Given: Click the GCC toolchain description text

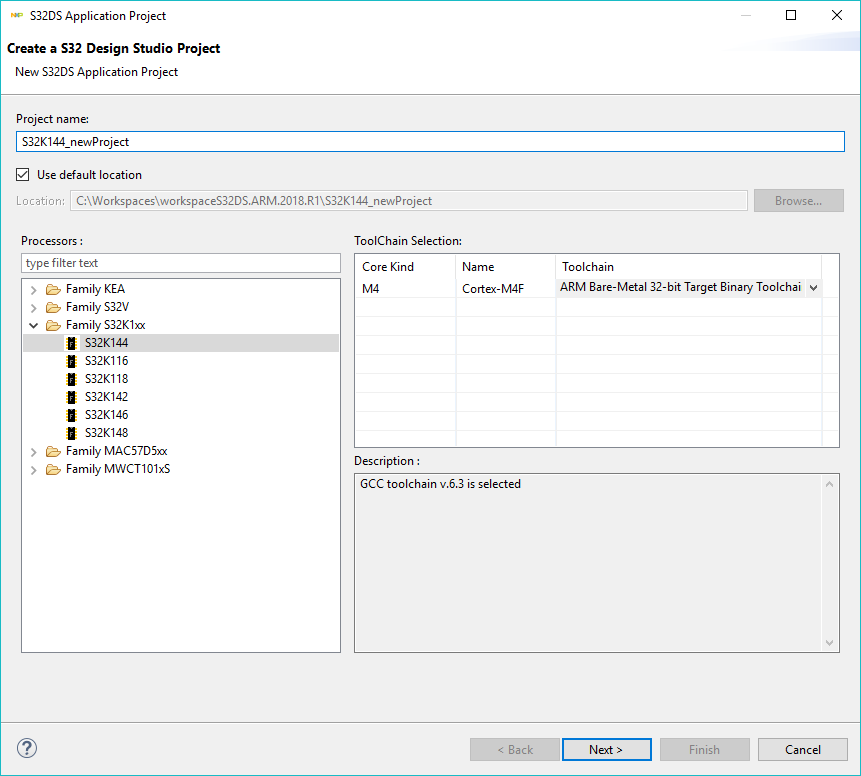Looking at the screenshot, I should click(440, 484).
